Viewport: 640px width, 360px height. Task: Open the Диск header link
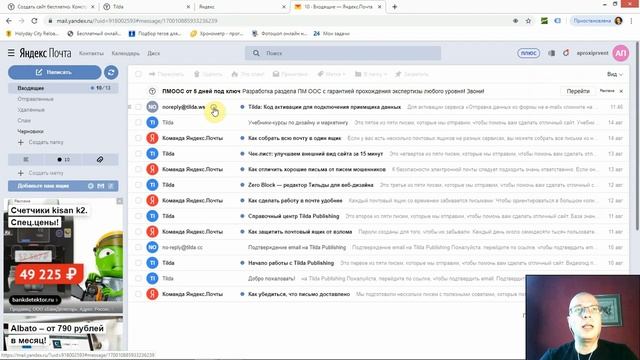click(x=153, y=53)
